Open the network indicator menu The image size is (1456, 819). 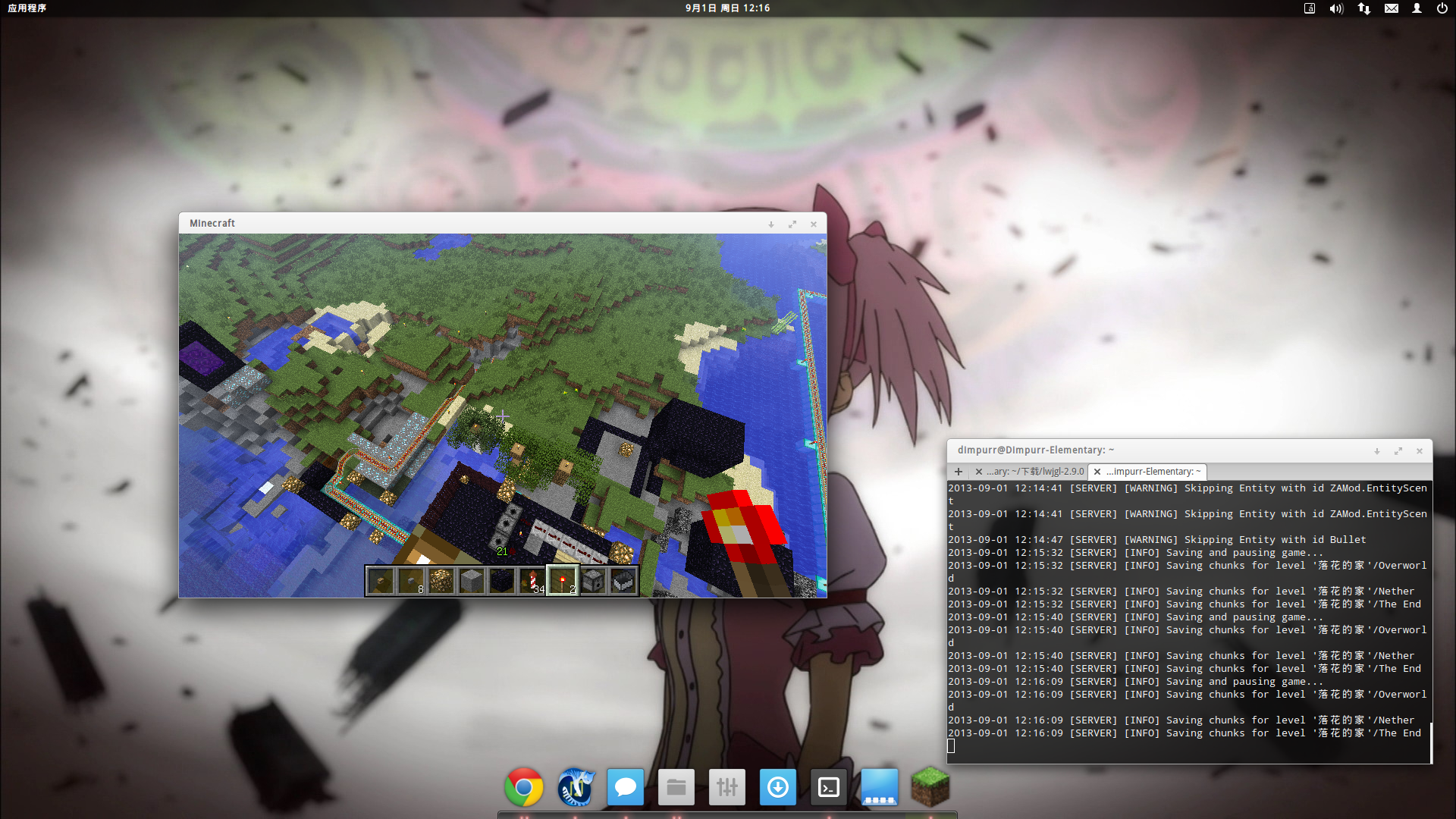(1363, 8)
